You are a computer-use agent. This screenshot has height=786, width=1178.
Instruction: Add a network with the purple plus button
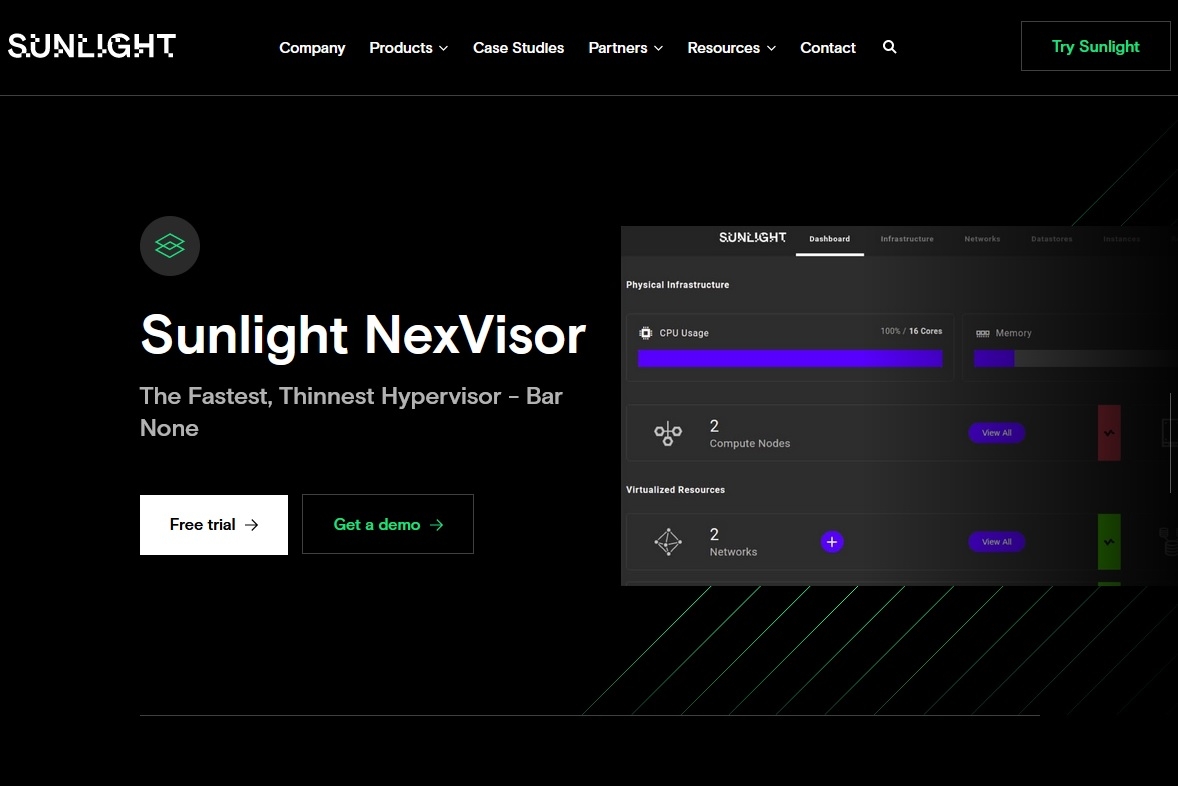click(x=832, y=542)
